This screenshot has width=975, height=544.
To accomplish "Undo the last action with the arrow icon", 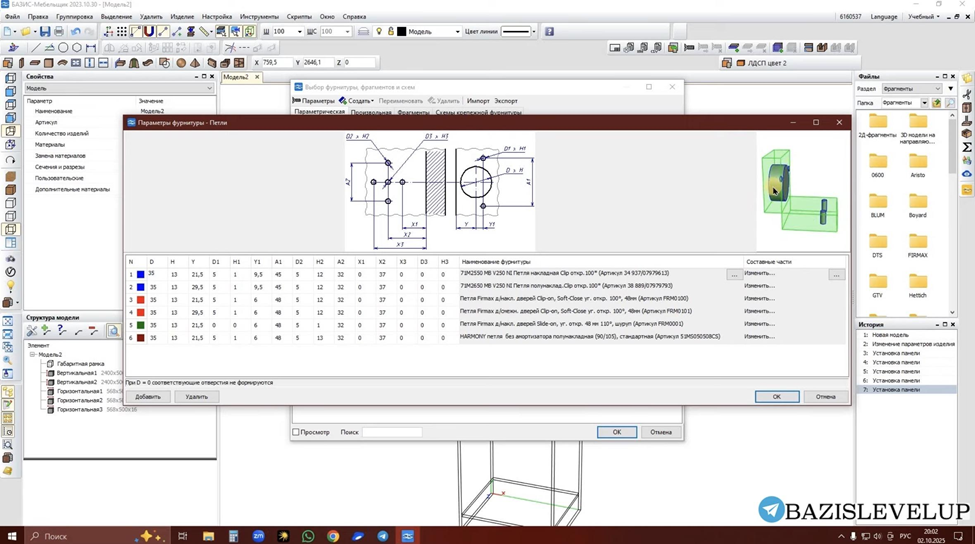I will pyautogui.click(x=75, y=31).
